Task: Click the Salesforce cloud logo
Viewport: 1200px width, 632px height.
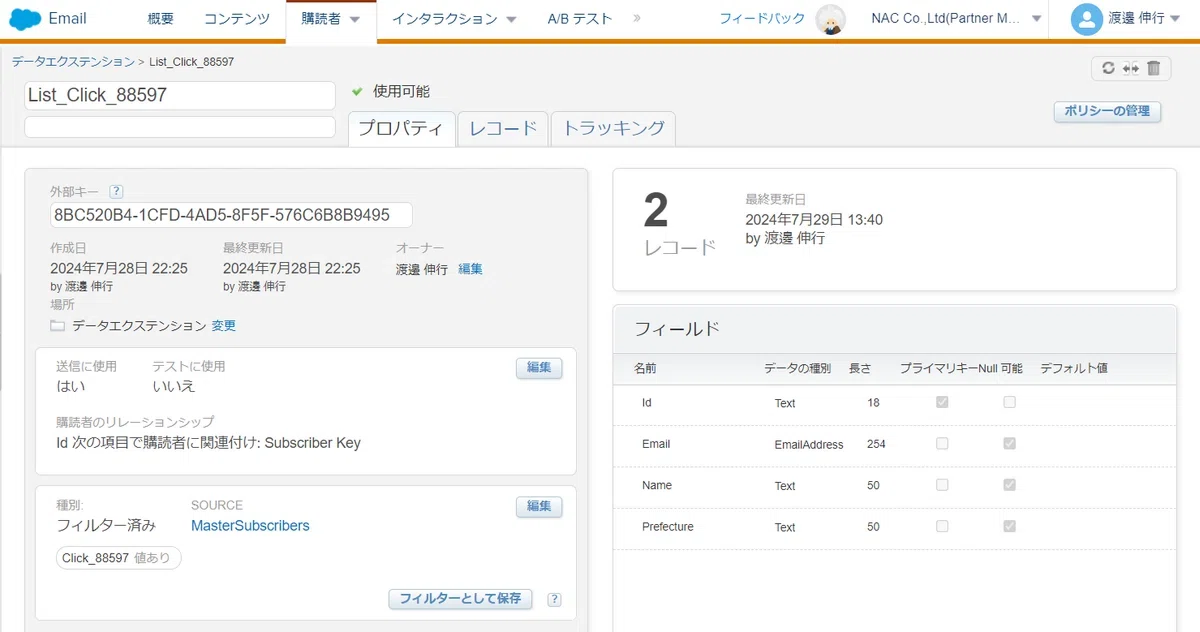Action: tap(25, 19)
